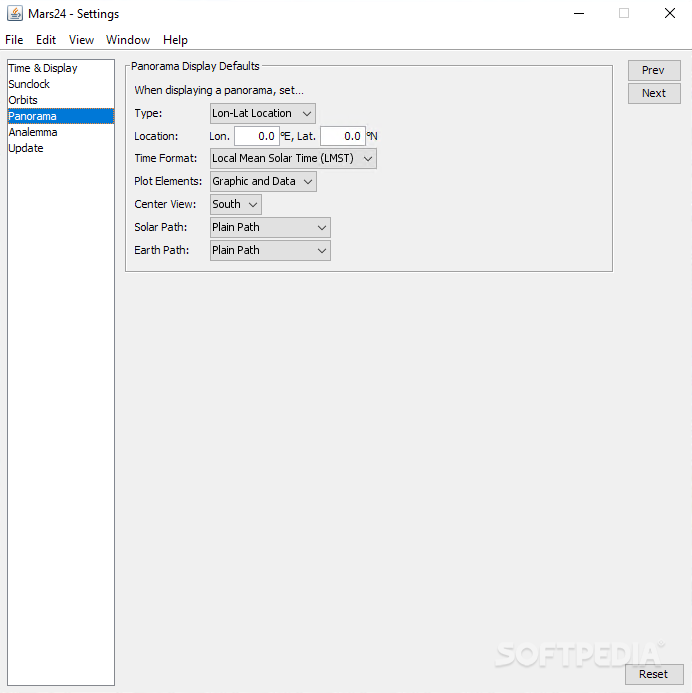Open the Center View dropdown showing South
The height and width of the screenshot is (693, 692).
click(236, 205)
